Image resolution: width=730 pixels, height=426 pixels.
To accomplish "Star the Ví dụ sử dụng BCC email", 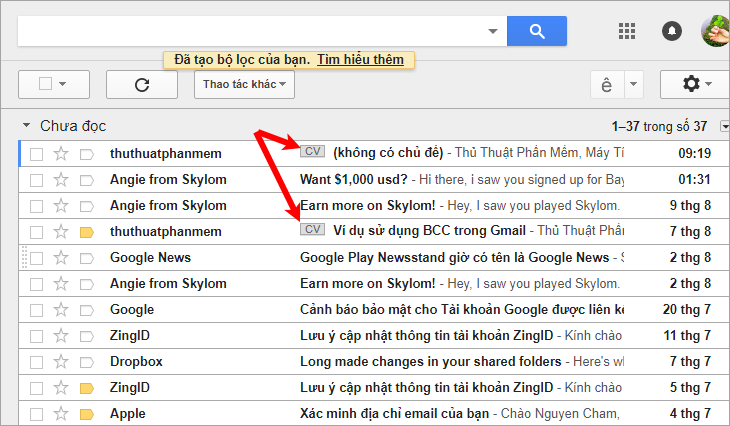I will tap(61, 231).
